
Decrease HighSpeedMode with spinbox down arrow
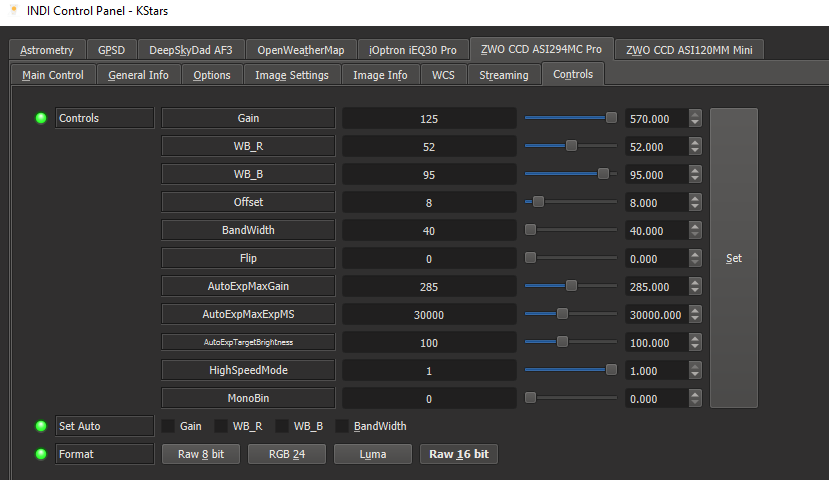tap(695, 375)
